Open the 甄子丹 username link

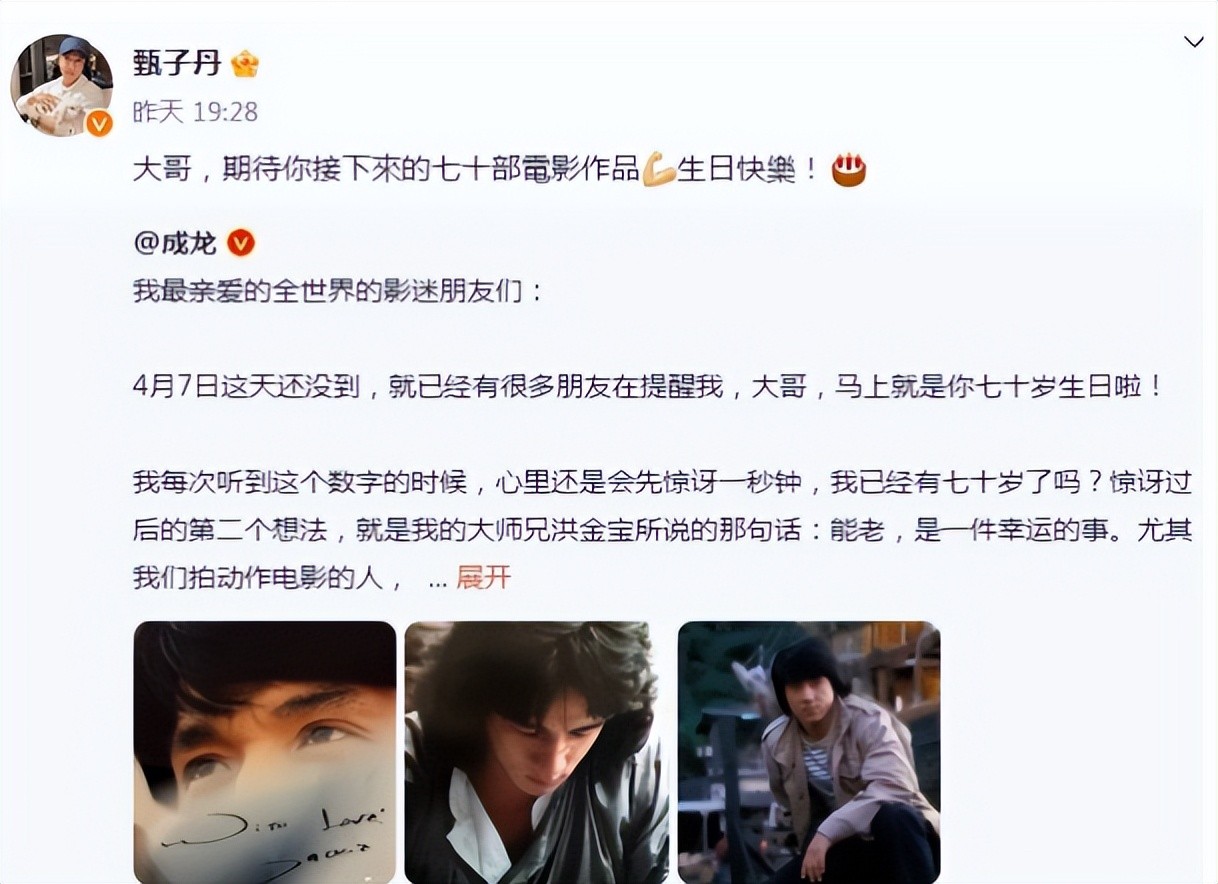tap(177, 64)
